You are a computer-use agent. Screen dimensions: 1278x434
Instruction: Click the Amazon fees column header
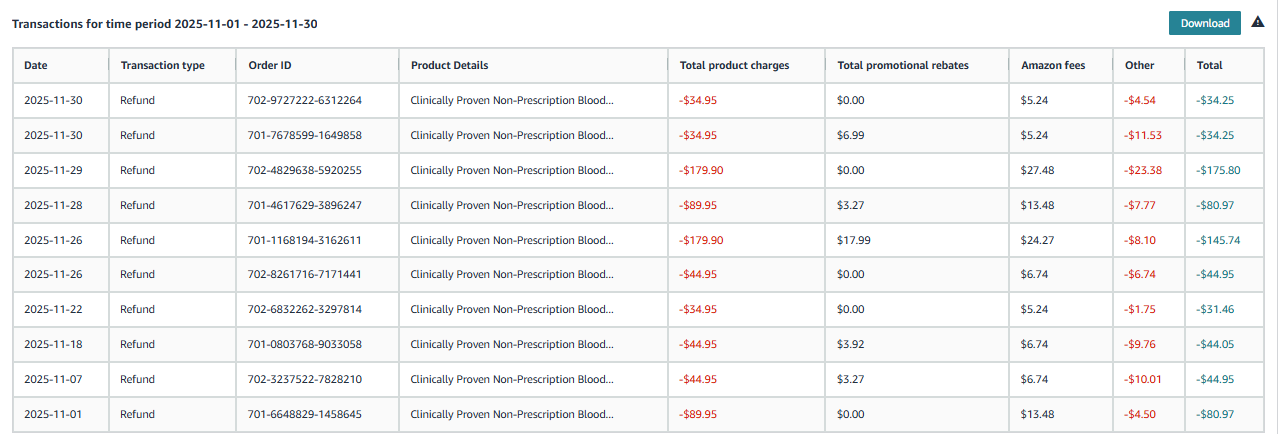pos(1053,65)
